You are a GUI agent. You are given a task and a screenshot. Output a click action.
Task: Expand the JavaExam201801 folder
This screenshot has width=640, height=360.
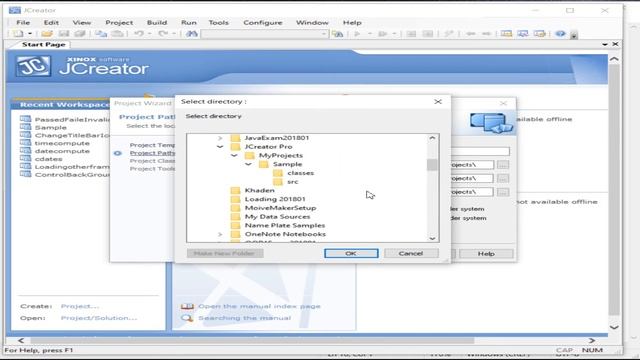coord(220,138)
